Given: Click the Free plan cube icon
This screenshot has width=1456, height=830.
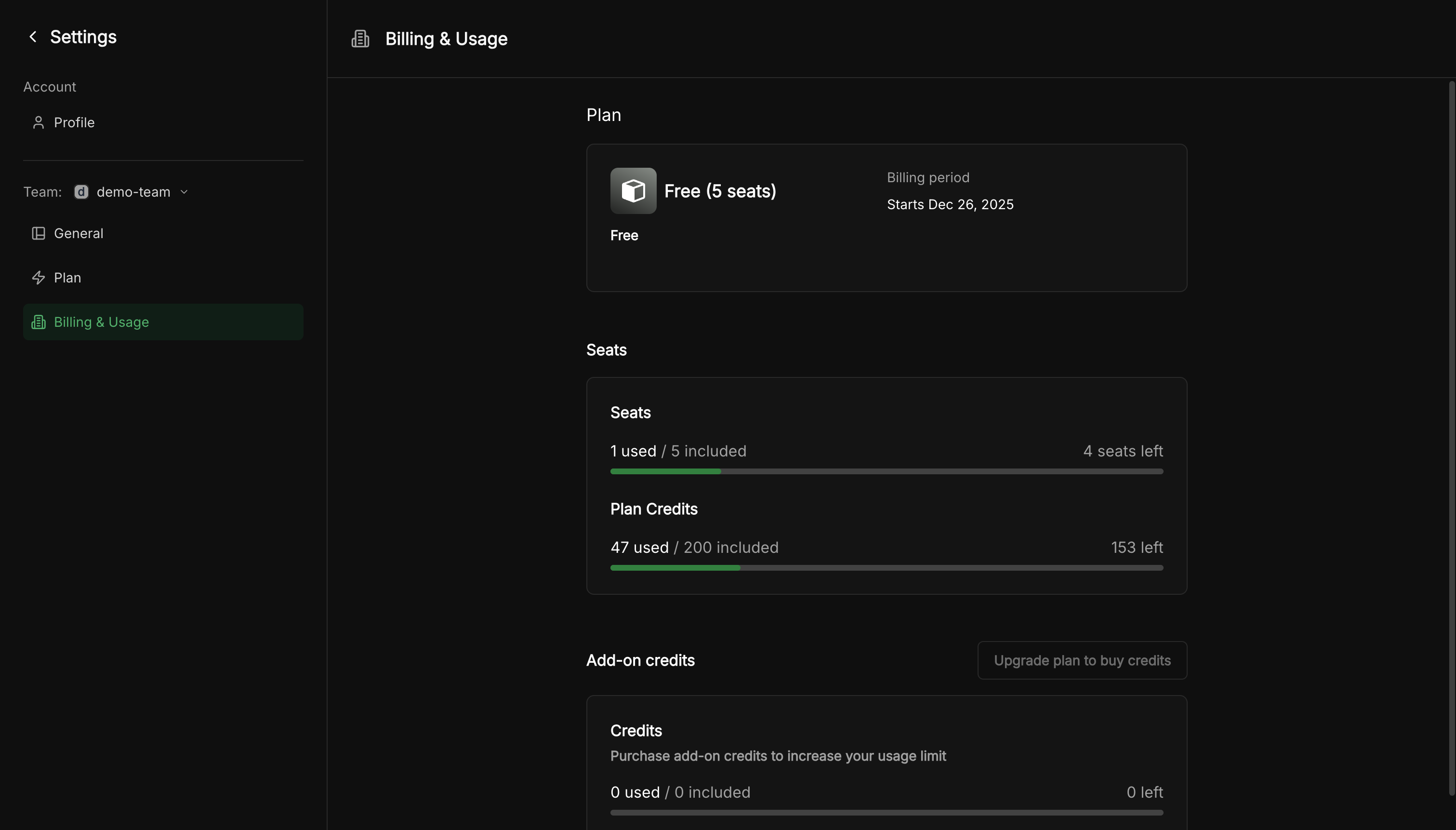Looking at the screenshot, I should click(633, 191).
